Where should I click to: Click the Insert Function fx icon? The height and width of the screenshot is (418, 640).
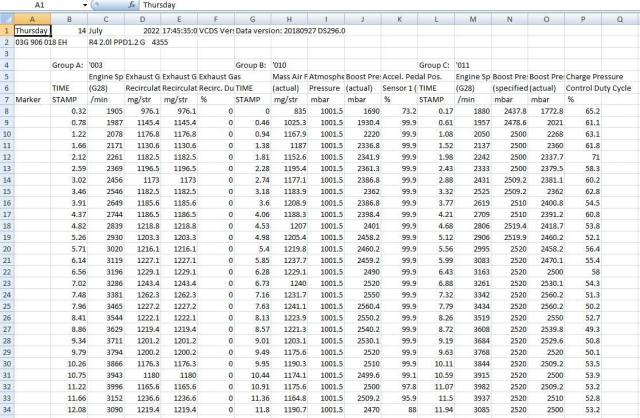[x=129, y=5]
